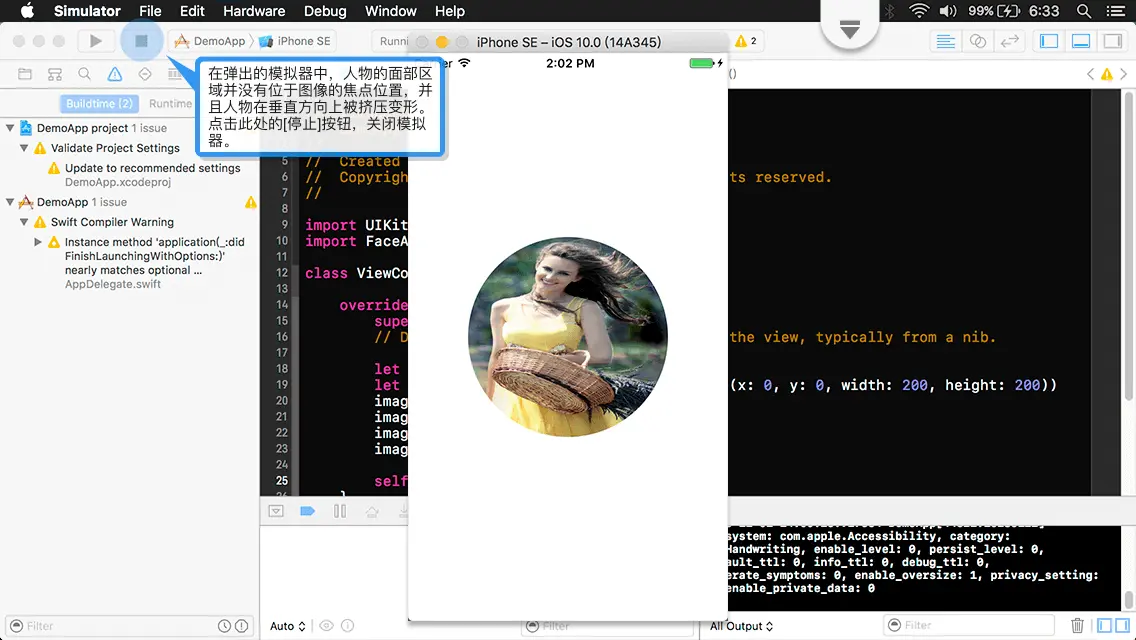Show only the console pane
The width and height of the screenshot is (1136, 640).
point(1122,625)
